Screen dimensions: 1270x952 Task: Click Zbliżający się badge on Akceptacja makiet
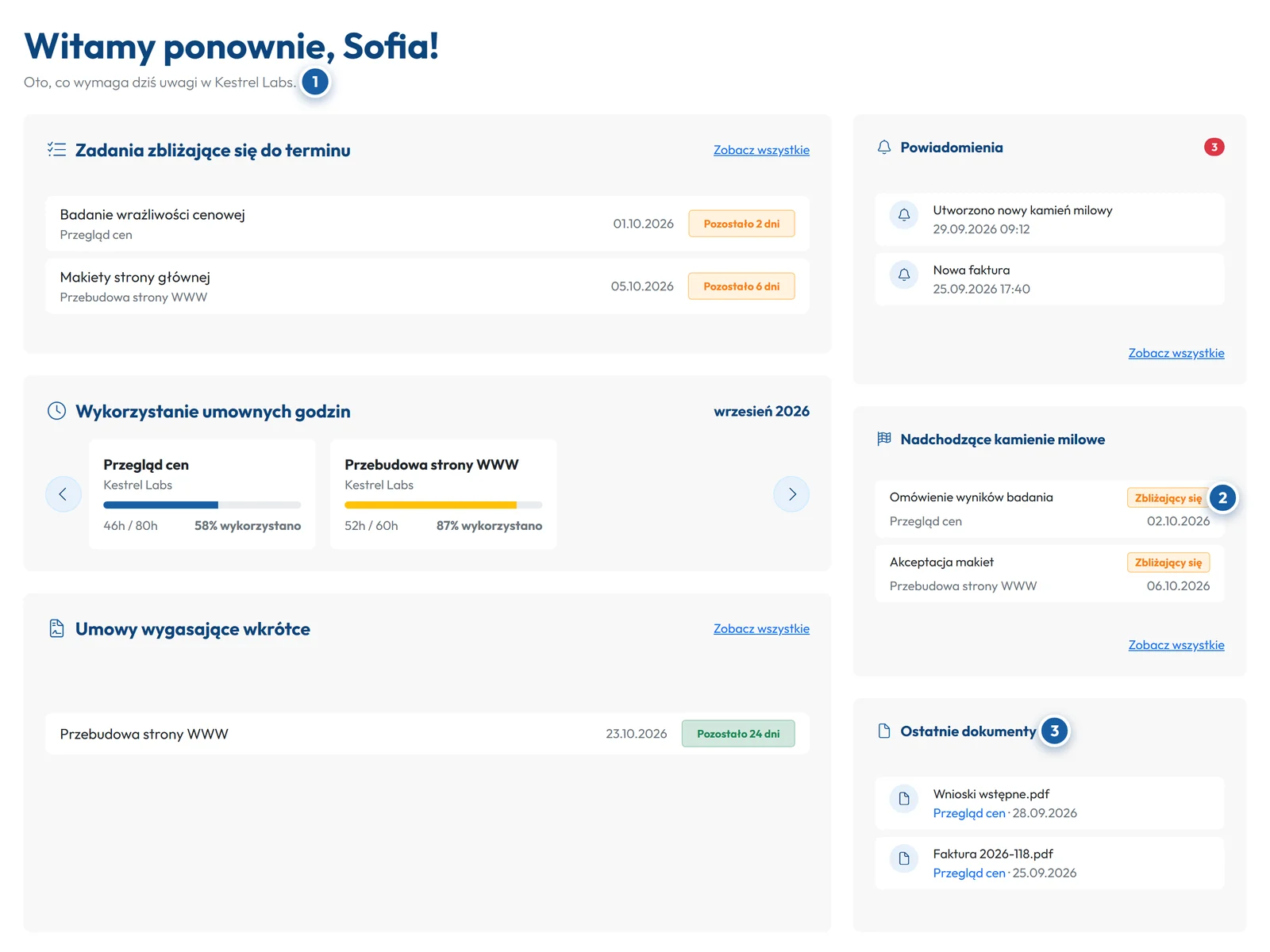point(1168,562)
